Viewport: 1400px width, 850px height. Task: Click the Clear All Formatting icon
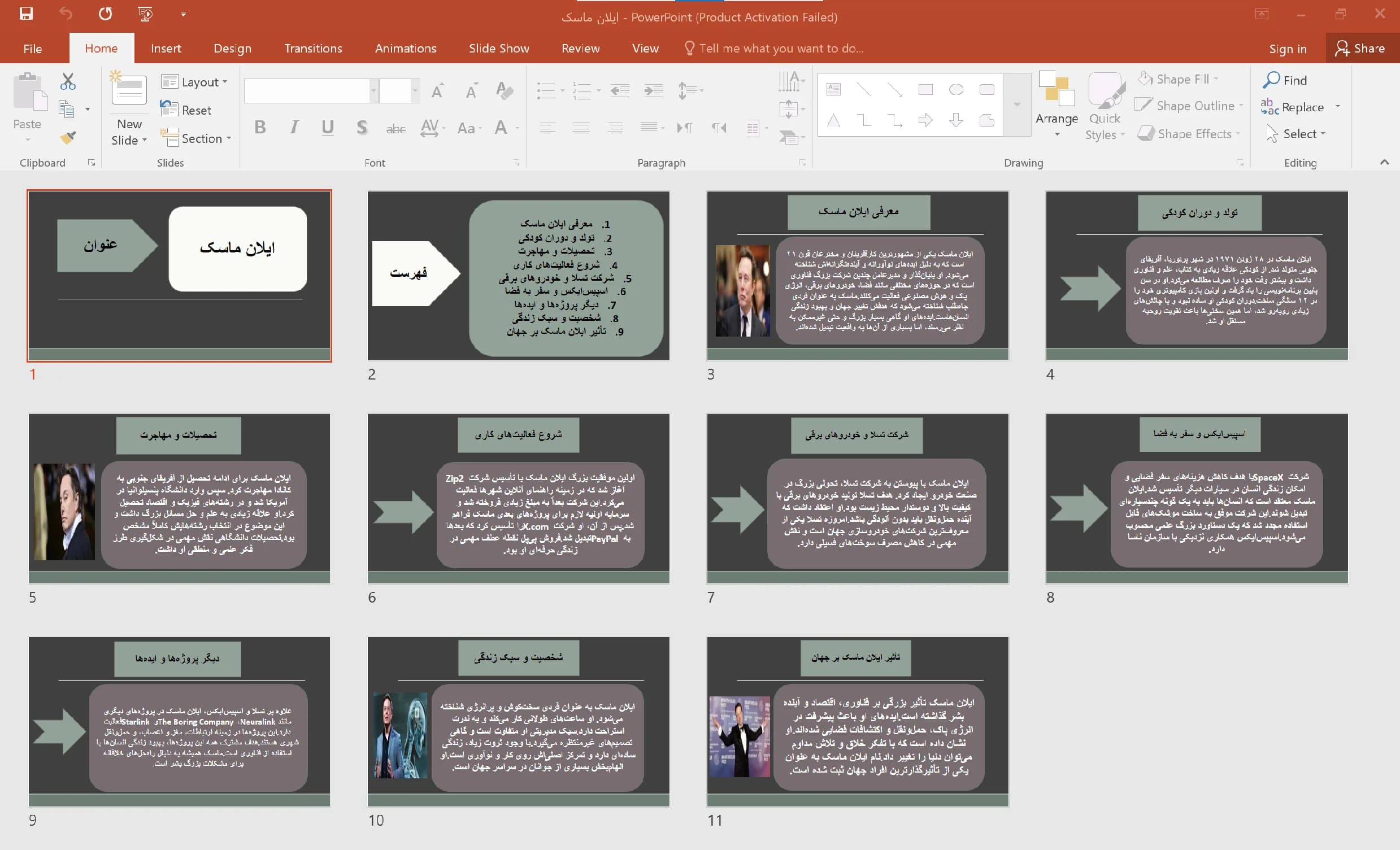coord(504,90)
